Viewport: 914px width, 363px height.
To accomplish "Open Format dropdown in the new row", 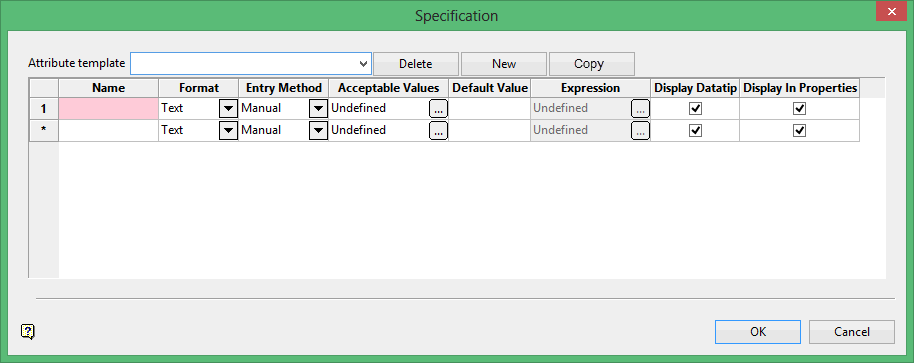I will (228, 131).
